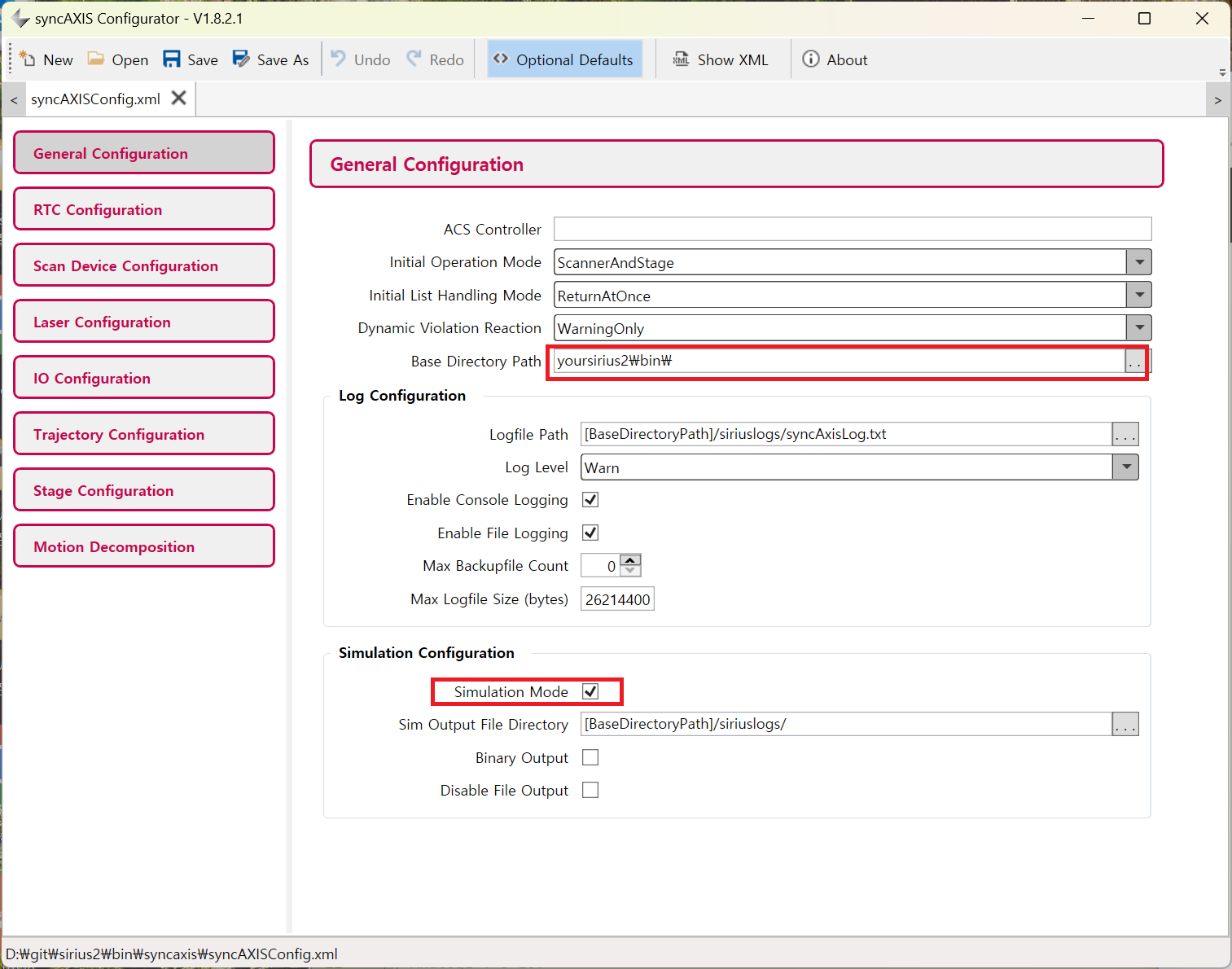Image resolution: width=1232 pixels, height=969 pixels.
Task: Expand the Initial Operation Mode dropdown
Action: [1139, 262]
